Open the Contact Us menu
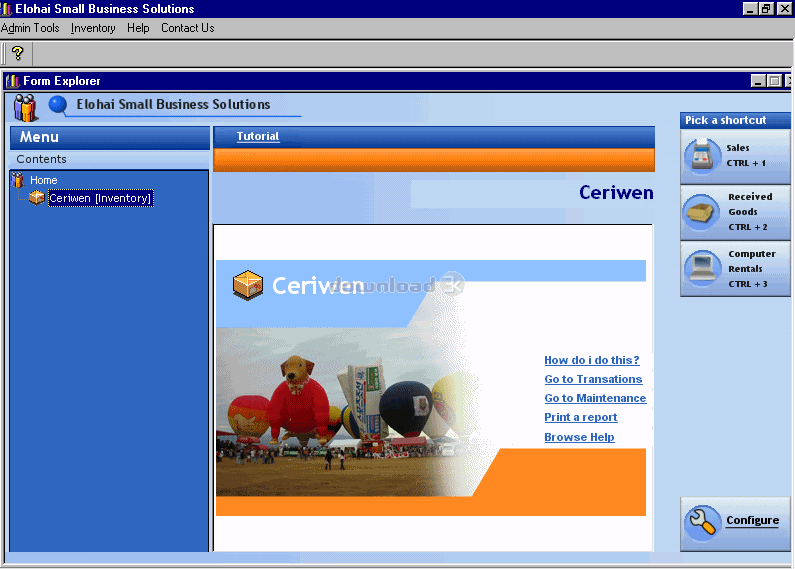 (x=188, y=28)
